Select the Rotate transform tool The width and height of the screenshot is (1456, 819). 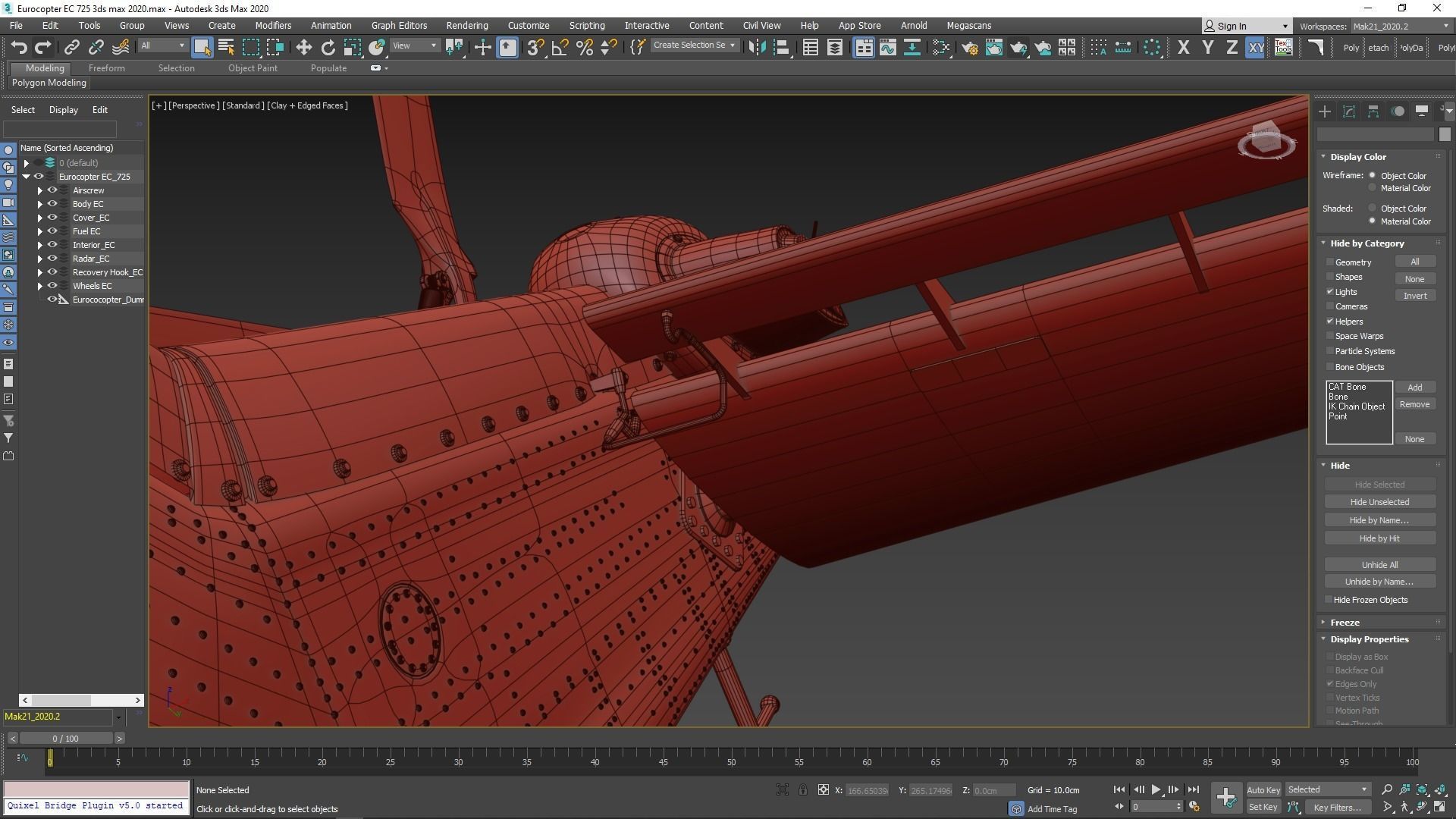click(328, 48)
